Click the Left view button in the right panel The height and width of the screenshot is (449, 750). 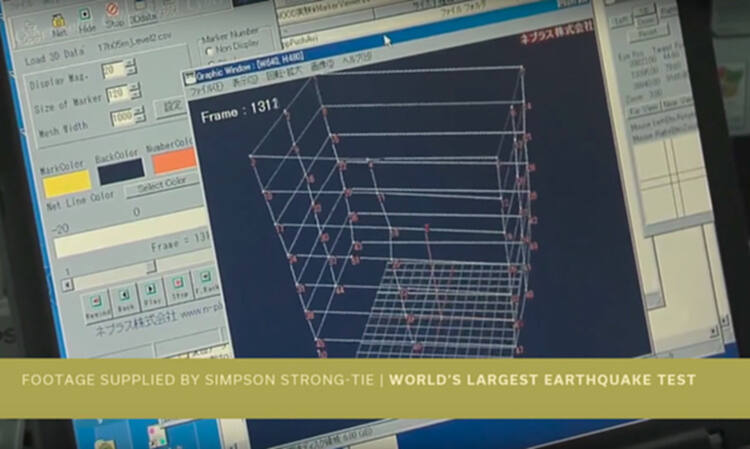[621, 20]
